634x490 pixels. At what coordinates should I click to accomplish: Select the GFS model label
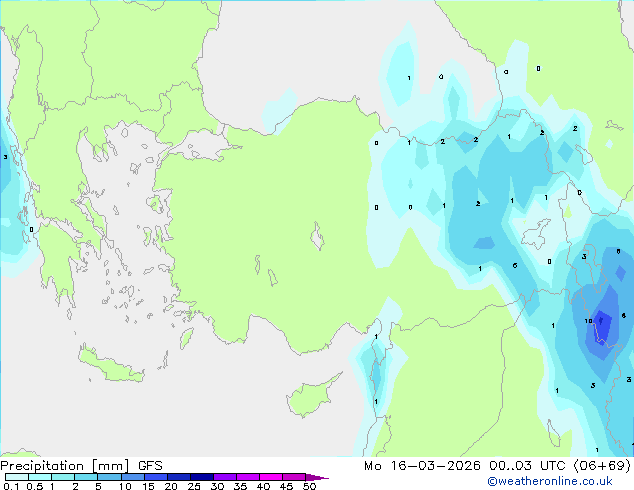150,466
